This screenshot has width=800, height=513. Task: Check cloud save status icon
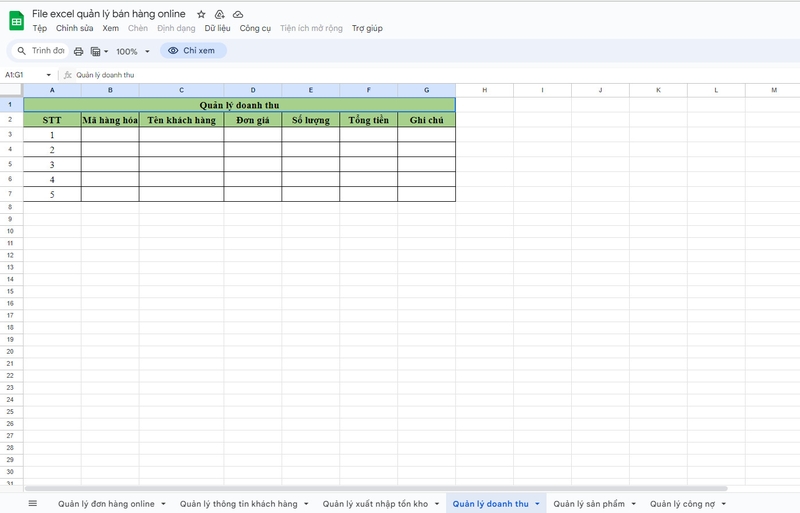coord(238,14)
